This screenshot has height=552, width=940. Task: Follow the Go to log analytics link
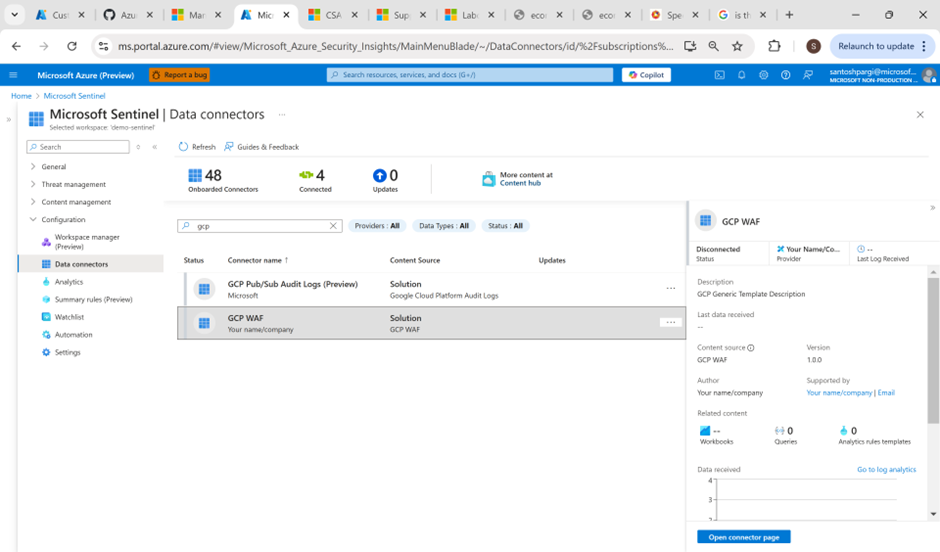887,469
